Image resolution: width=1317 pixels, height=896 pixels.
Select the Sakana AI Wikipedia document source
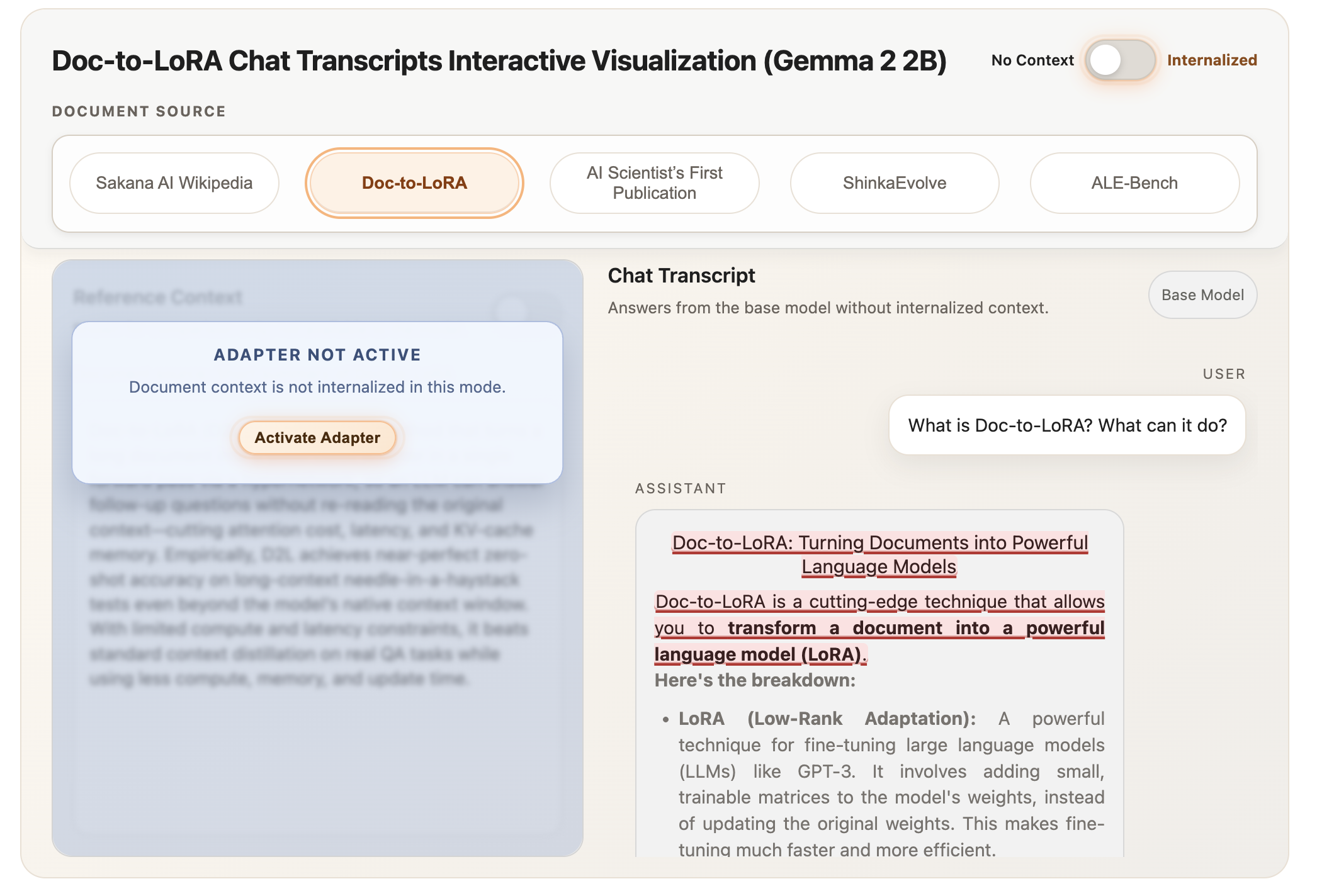(174, 182)
